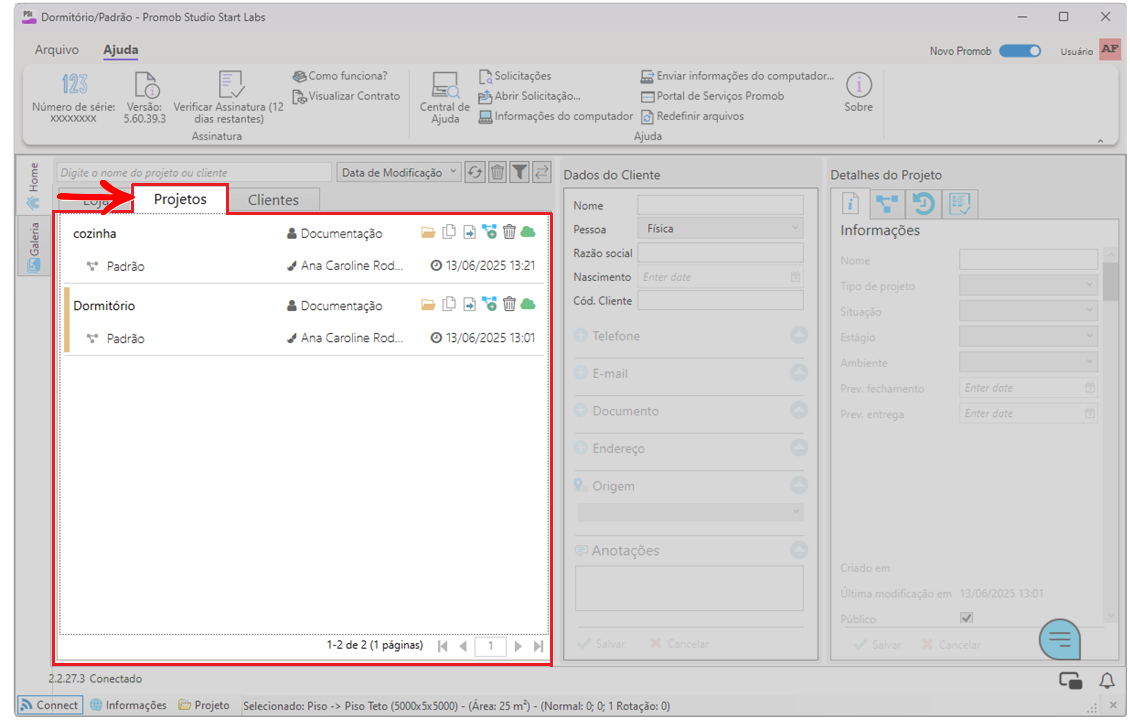
Task: Open folder icon for cozinha project
Action: tap(428, 232)
